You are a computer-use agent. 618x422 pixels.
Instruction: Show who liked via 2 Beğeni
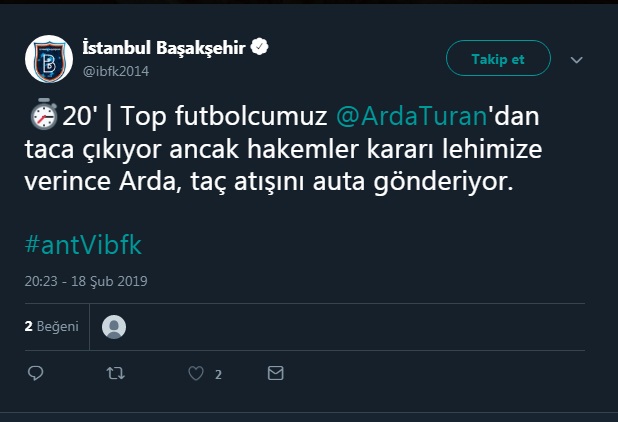click(x=52, y=326)
